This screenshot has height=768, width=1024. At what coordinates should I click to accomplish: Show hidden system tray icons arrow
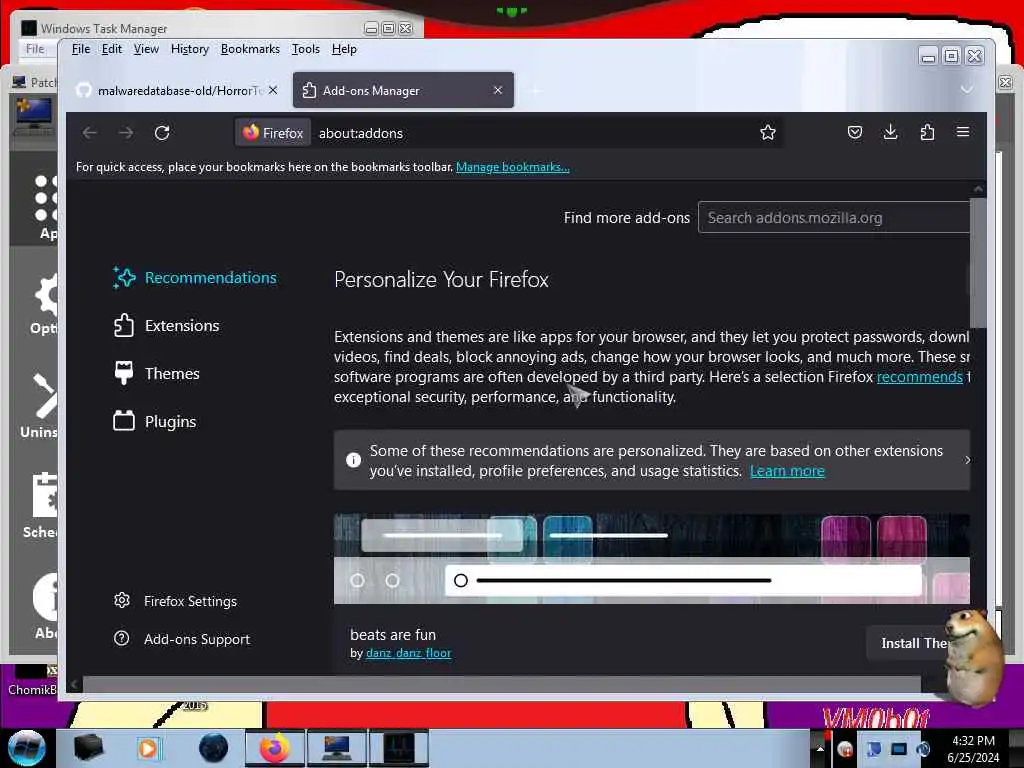820,749
